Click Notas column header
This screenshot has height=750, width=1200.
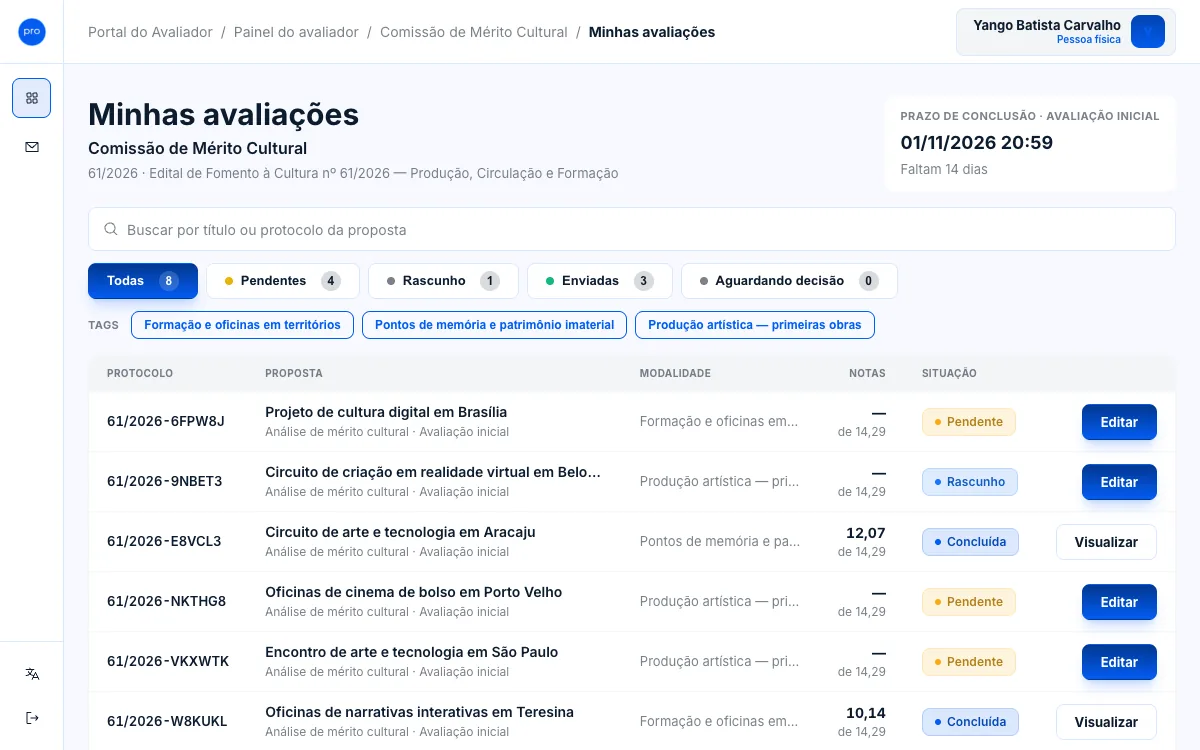(x=867, y=373)
